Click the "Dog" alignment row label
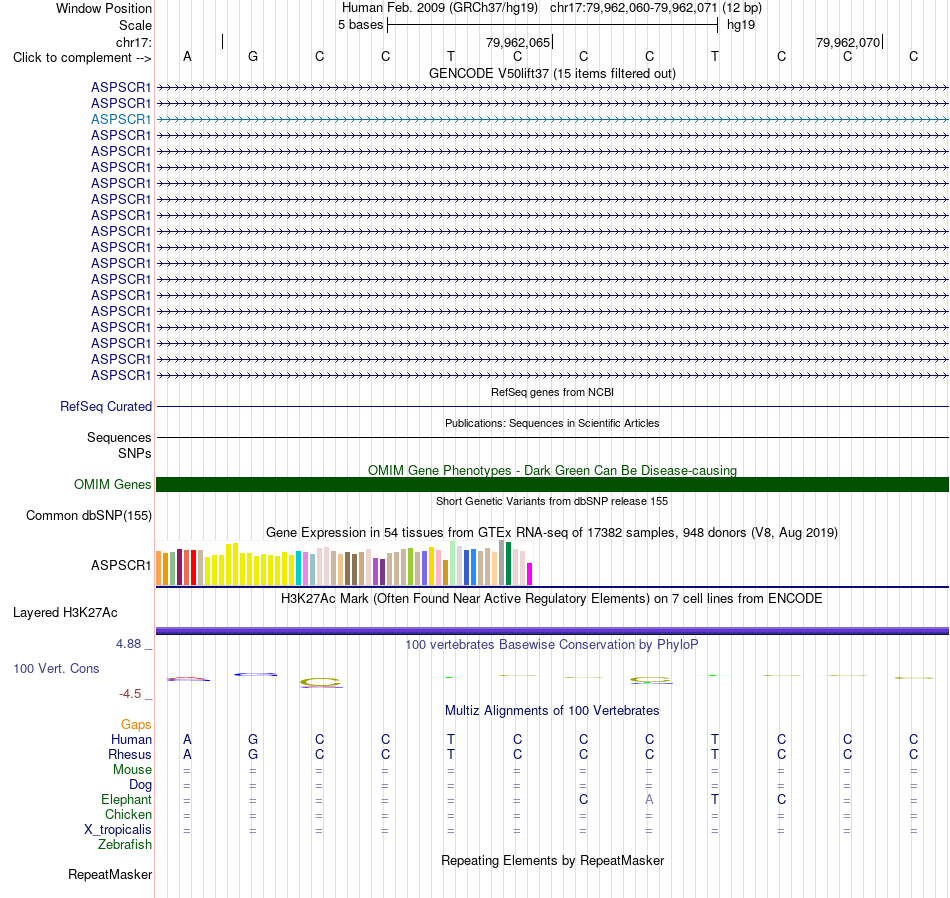Image resolution: width=950 pixels, height=898 pixels. point(140,785)
